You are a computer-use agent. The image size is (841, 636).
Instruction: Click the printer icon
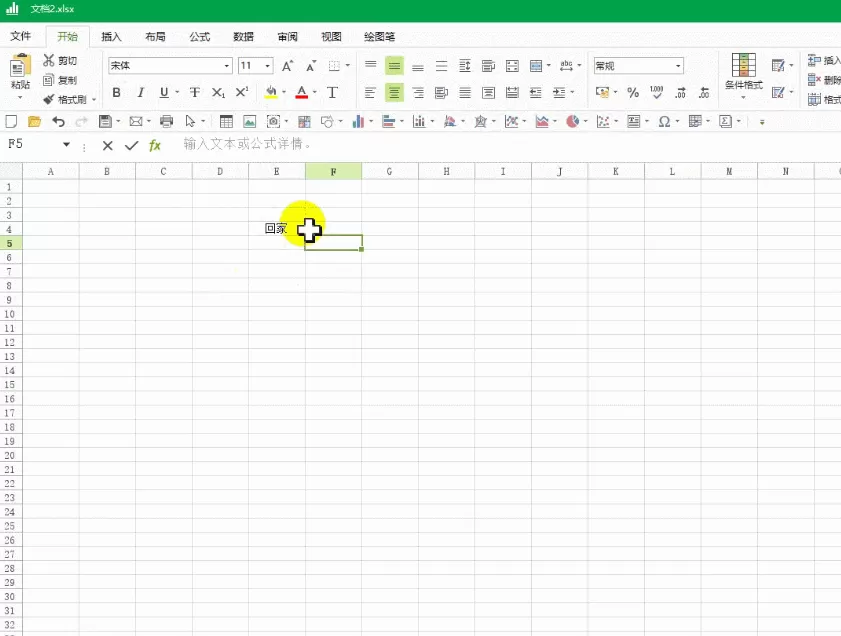[x=167, y=122]
